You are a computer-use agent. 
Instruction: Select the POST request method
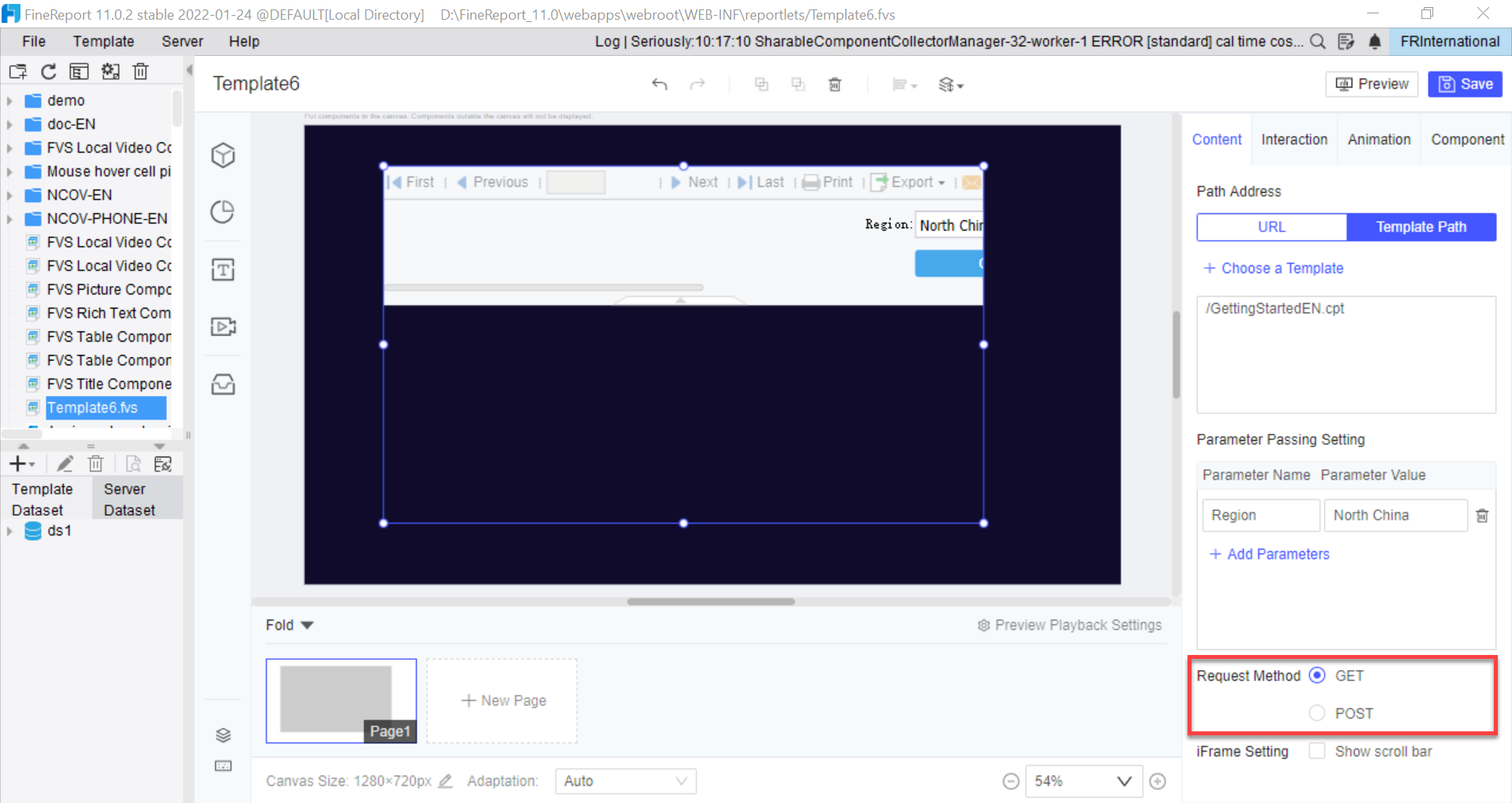pyautogui.click(x=1317, y=713)
